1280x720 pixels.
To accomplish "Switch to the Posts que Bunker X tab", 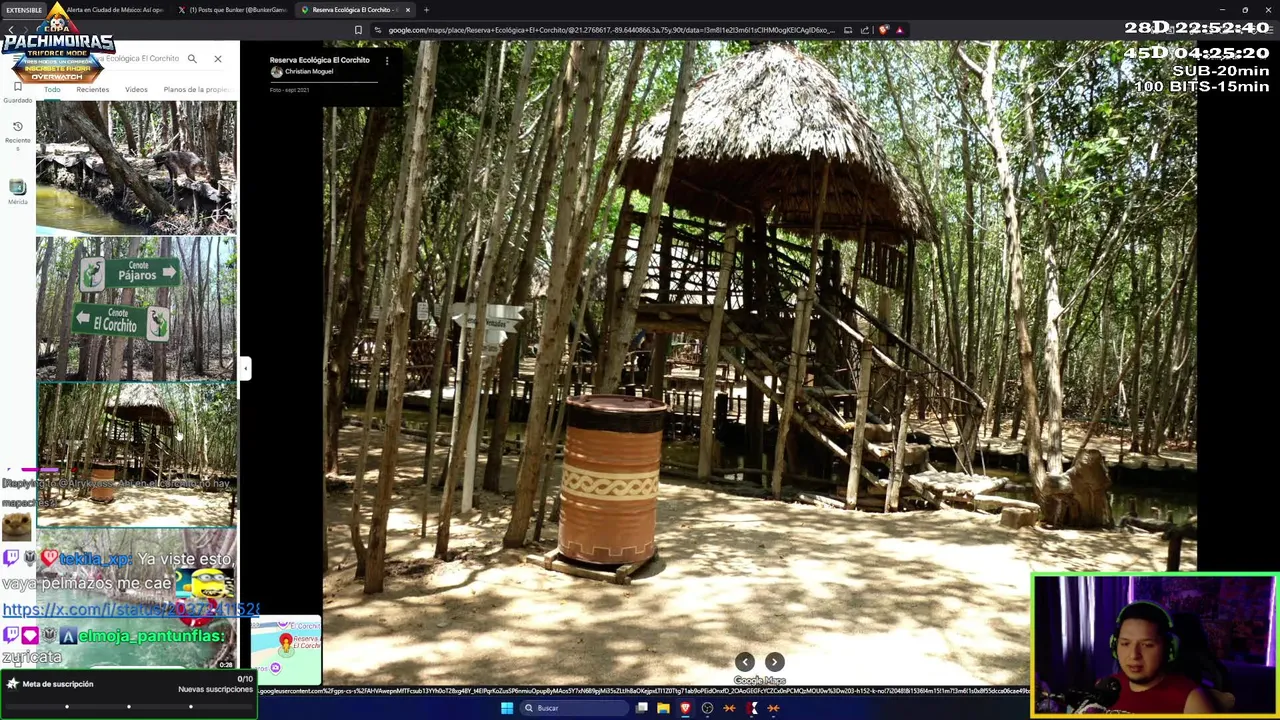I will tap(232, 10).
